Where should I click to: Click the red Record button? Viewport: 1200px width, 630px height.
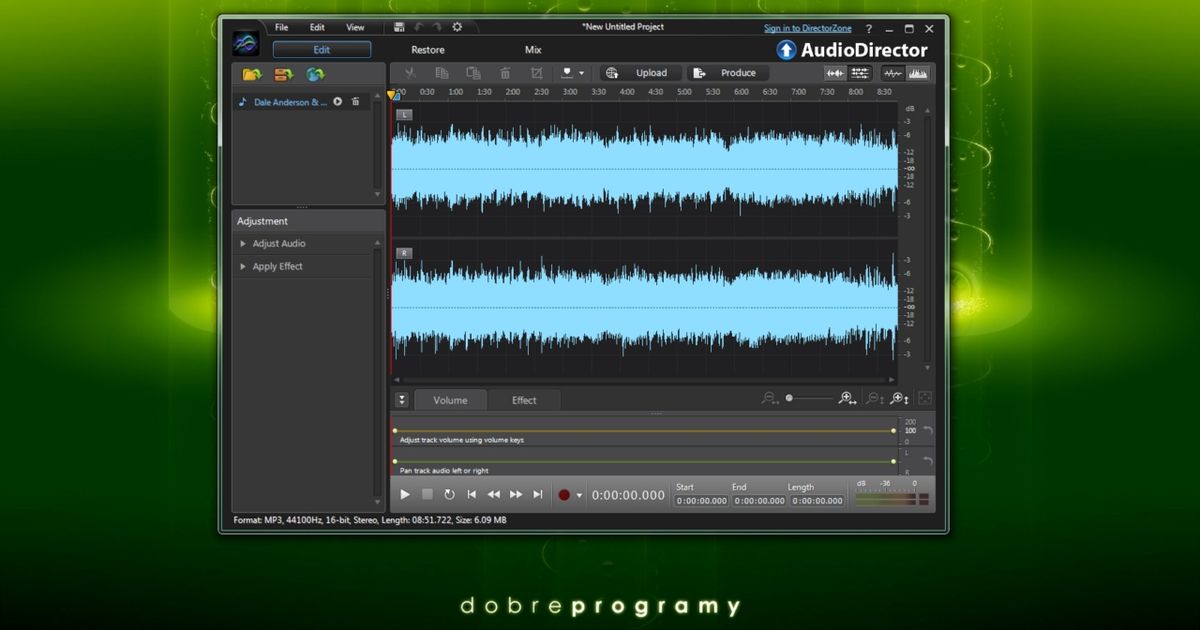564,495
